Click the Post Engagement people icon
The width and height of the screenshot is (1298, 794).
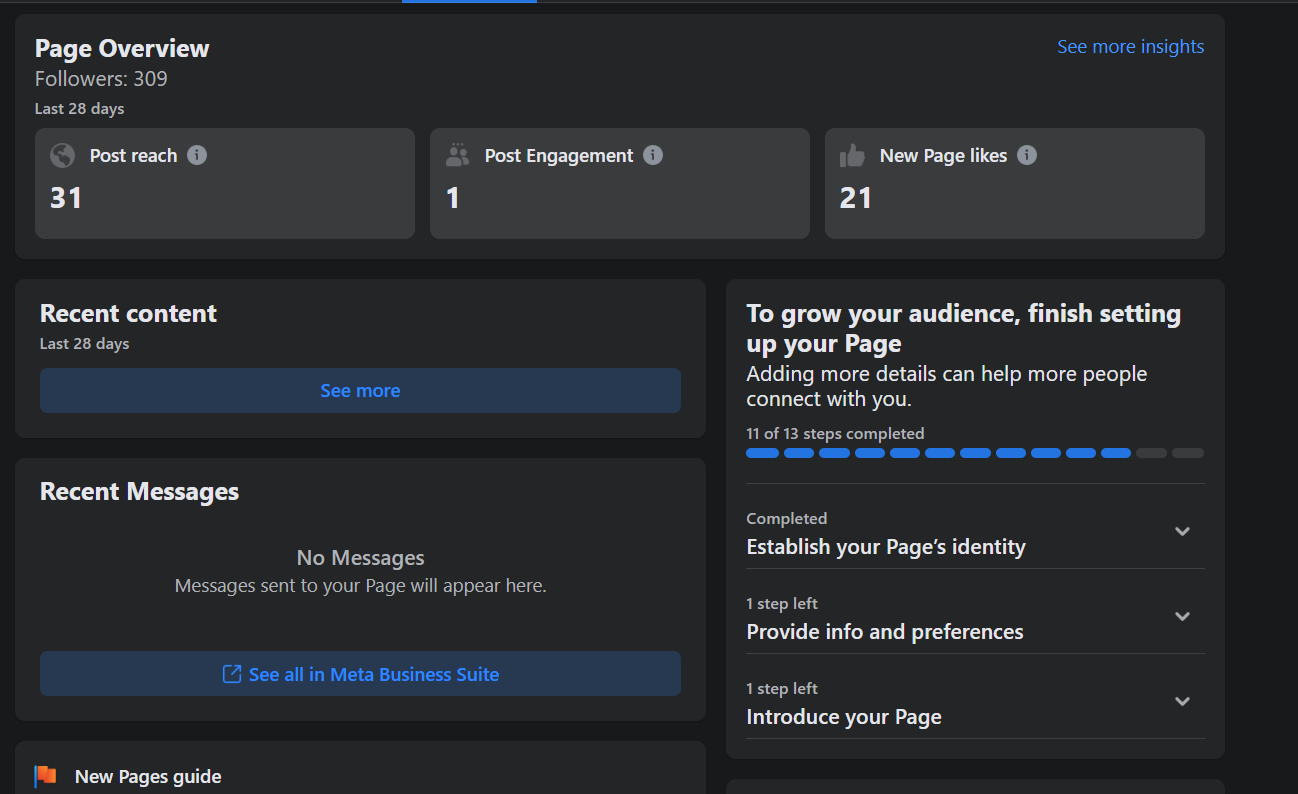coord(458,155)
